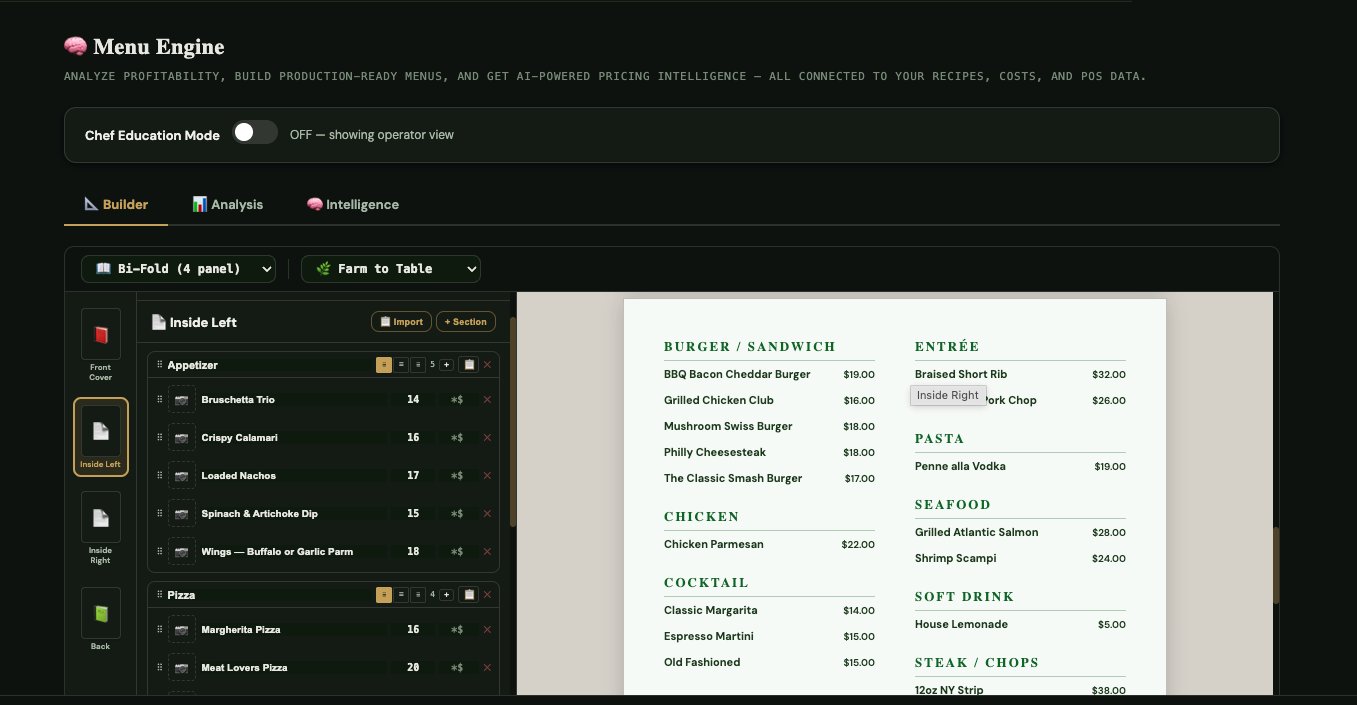Click the camera icon beside Spinach & Artichoke Dip
The width and height of the screenshot is (1357, 705).
[x=182, y=514]
